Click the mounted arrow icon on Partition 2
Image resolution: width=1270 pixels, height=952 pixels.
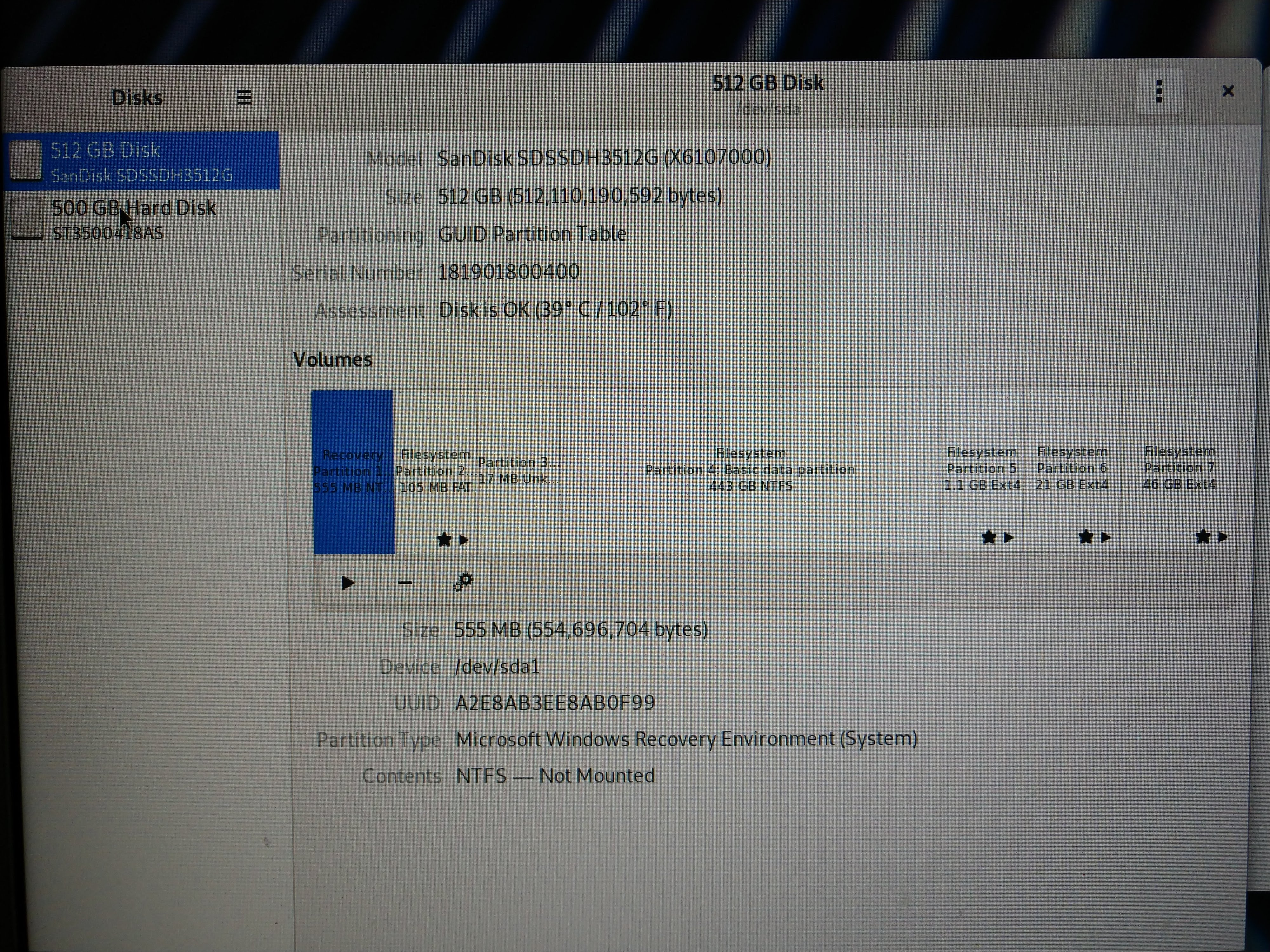point(464,540)
